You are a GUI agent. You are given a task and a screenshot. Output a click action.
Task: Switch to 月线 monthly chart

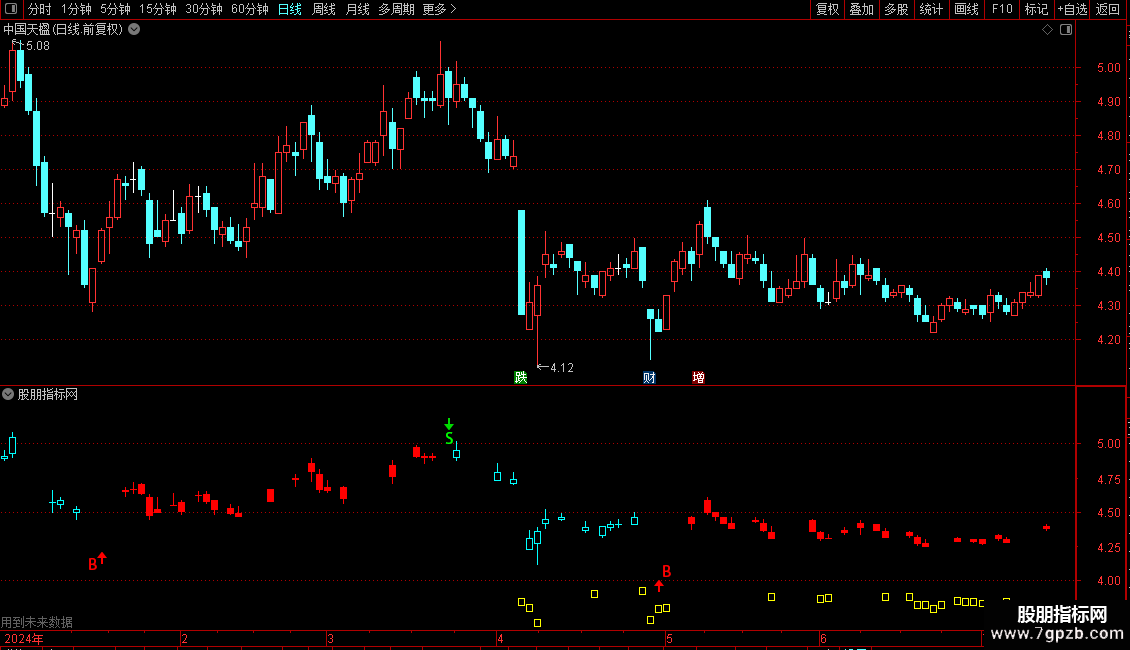[357, 9]
